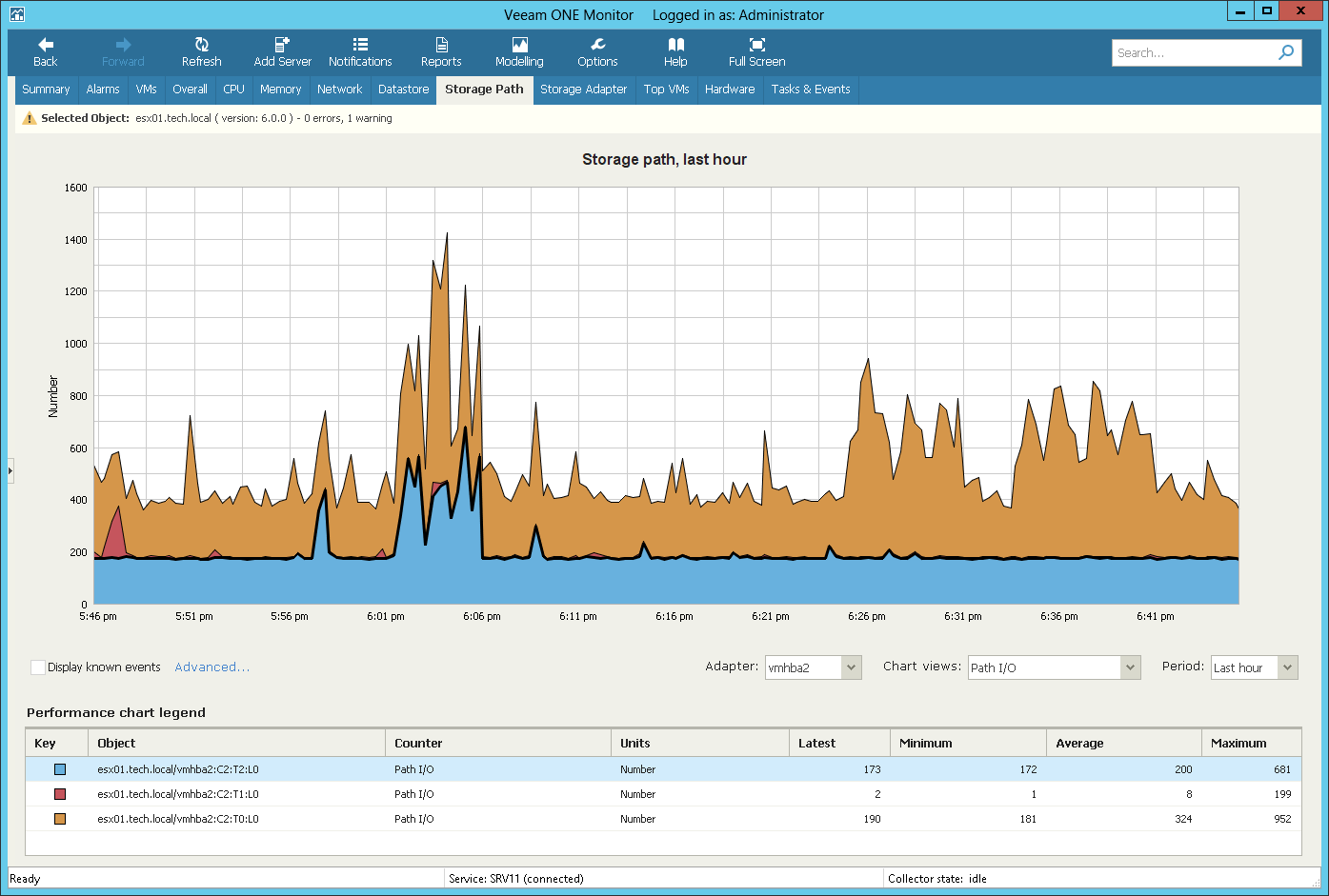Screen dimensions: 1329x896
Task: Open Notifications from the toolbar
Action: pos(360,45)
